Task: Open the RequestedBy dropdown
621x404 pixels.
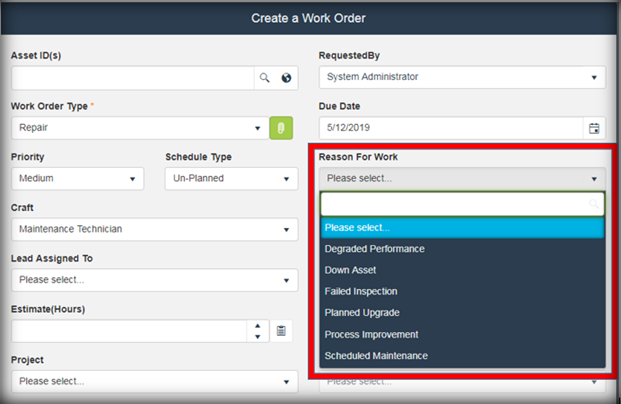Action: pyautogui.click(x=462, y=77)
